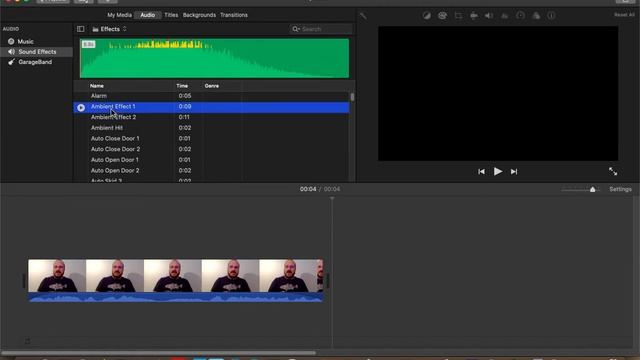640x360 pixels.
Task: Switch to the My Media tab
Action: [x=119, y=15]
